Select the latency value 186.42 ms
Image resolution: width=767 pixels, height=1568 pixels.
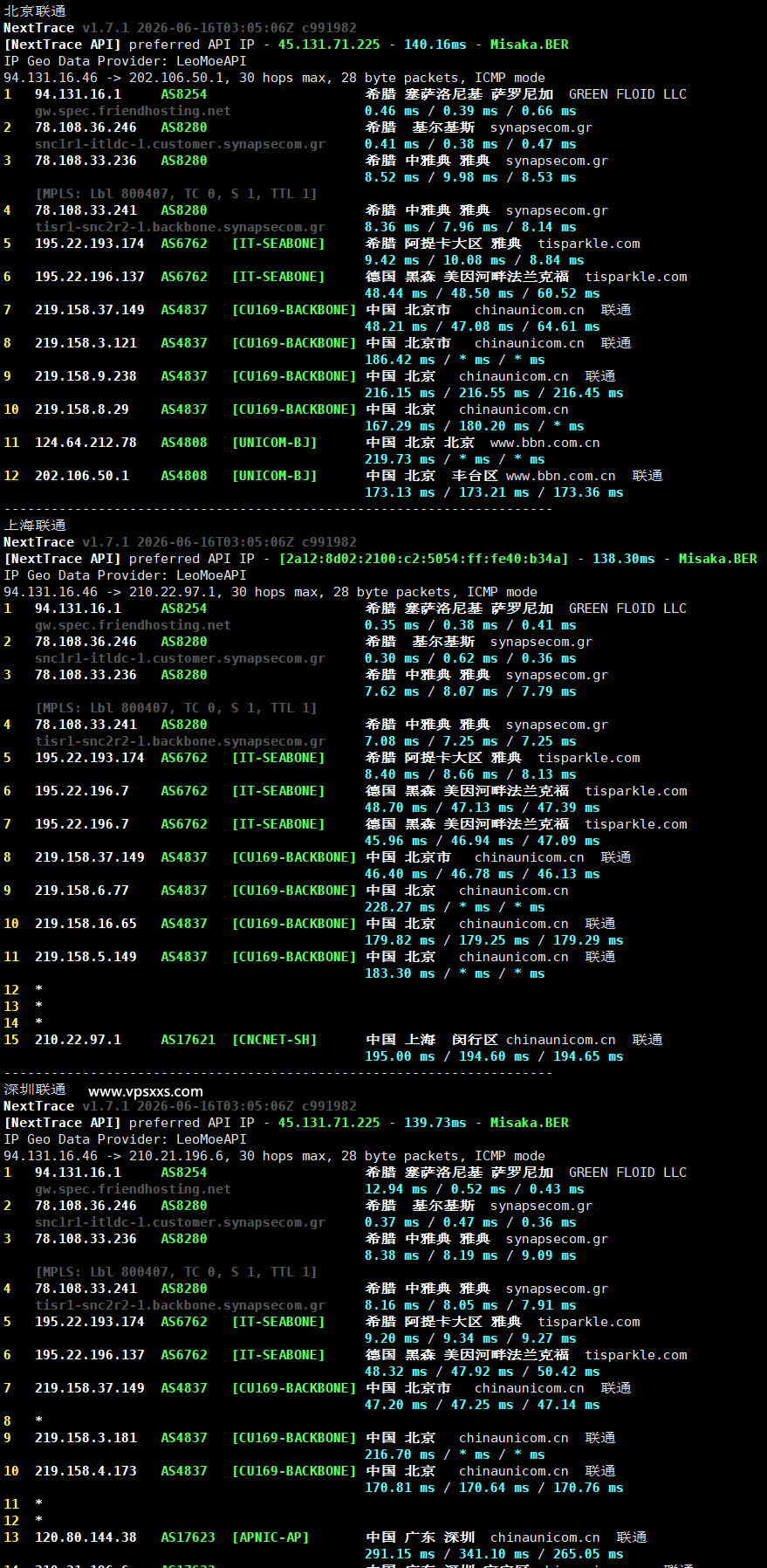[400, 360]
